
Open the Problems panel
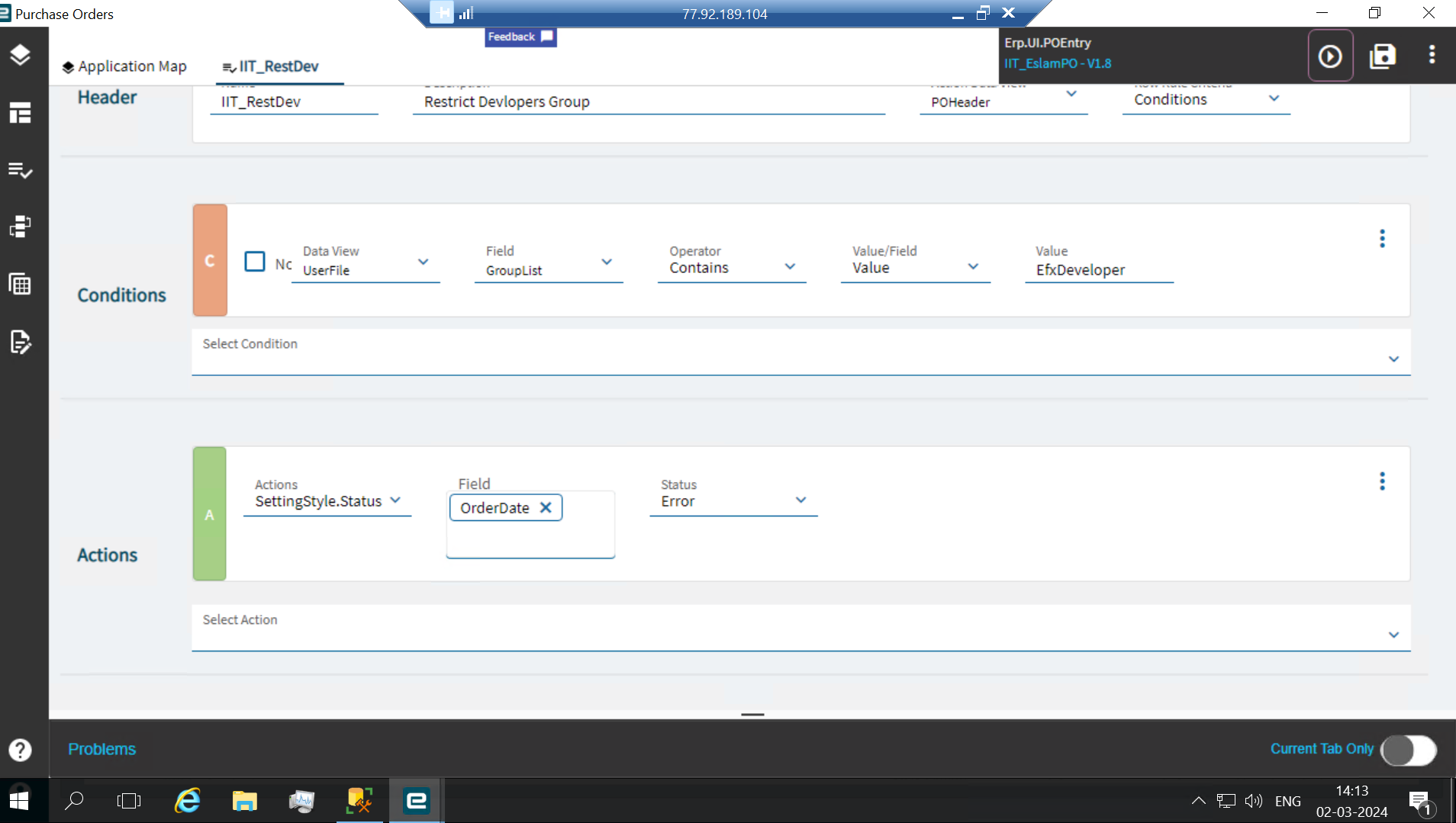click(x=101, y=749)
